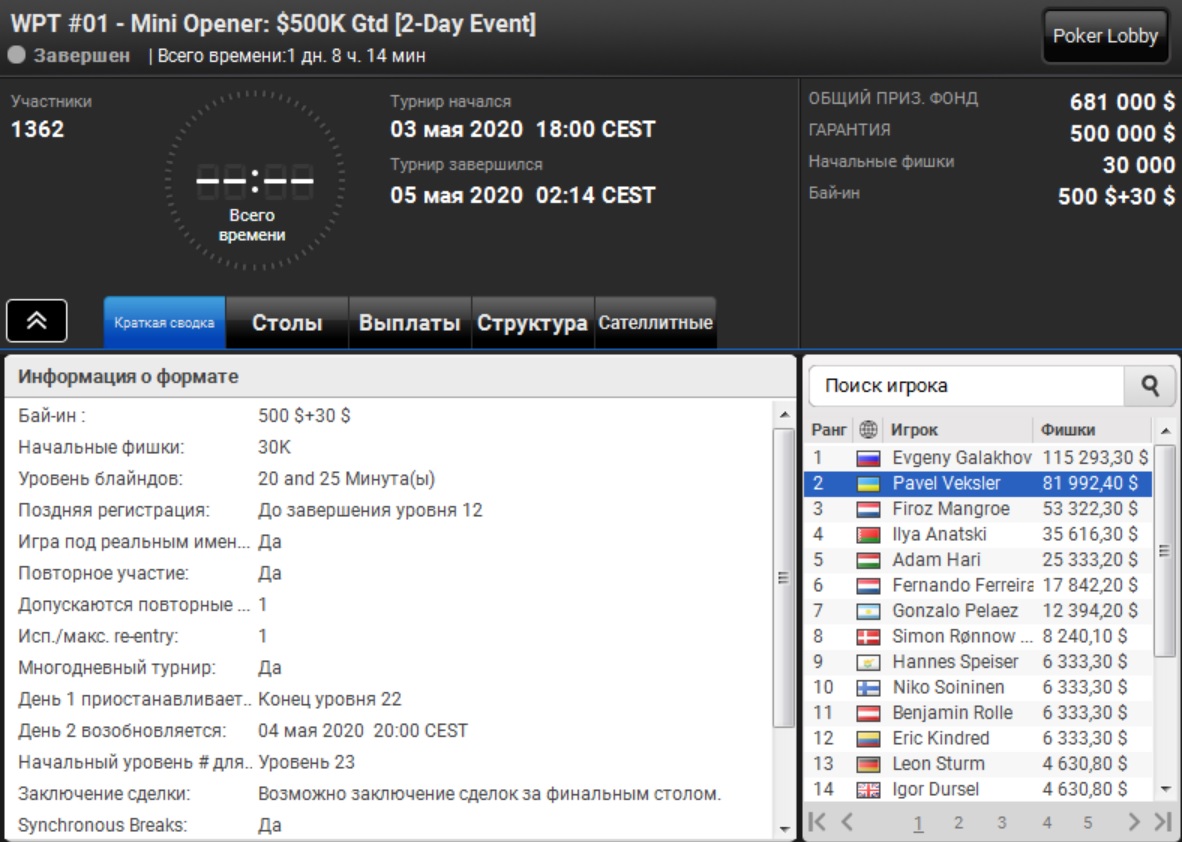
Task: Go to first page of player list
Action: [817, 822]
